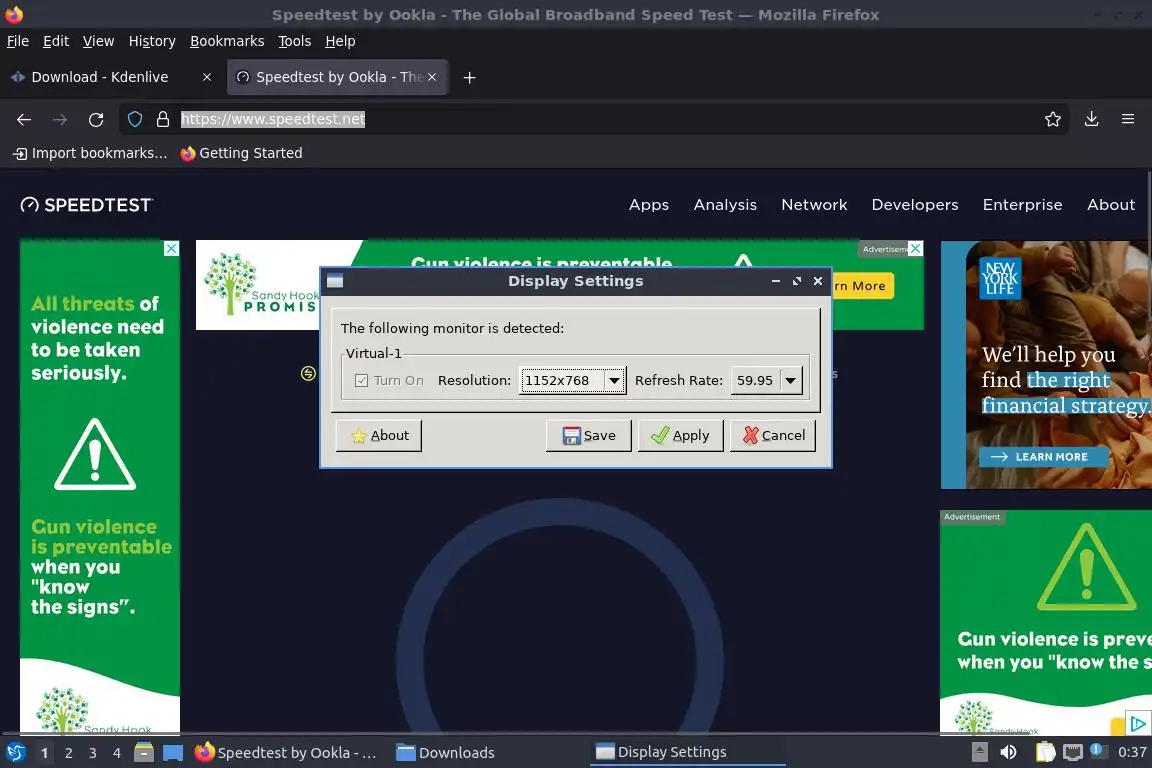Open the History menu
Viewport: 1152px width, 768px height.
[x=152, y=41]
